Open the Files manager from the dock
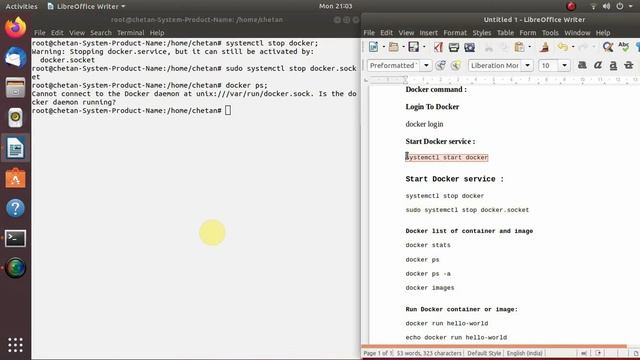 click(x=16, y=88)
